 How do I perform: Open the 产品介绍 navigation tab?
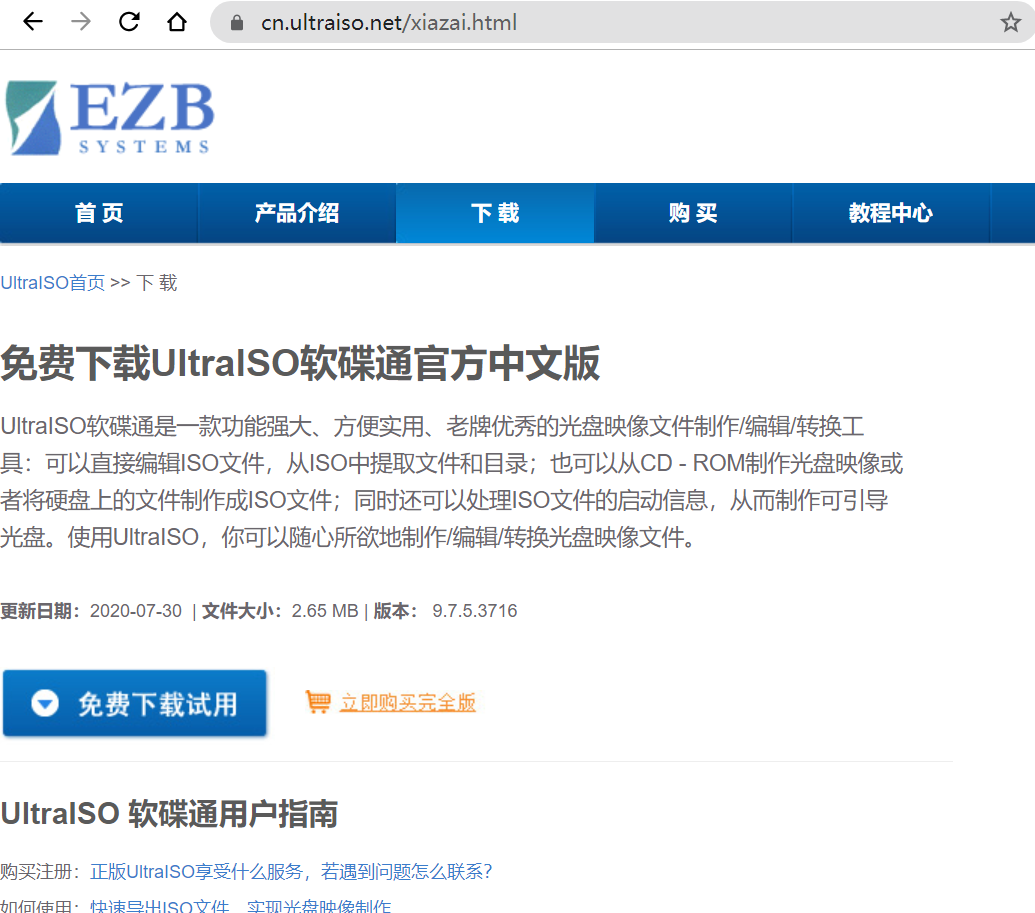click(x=297, y=213)
